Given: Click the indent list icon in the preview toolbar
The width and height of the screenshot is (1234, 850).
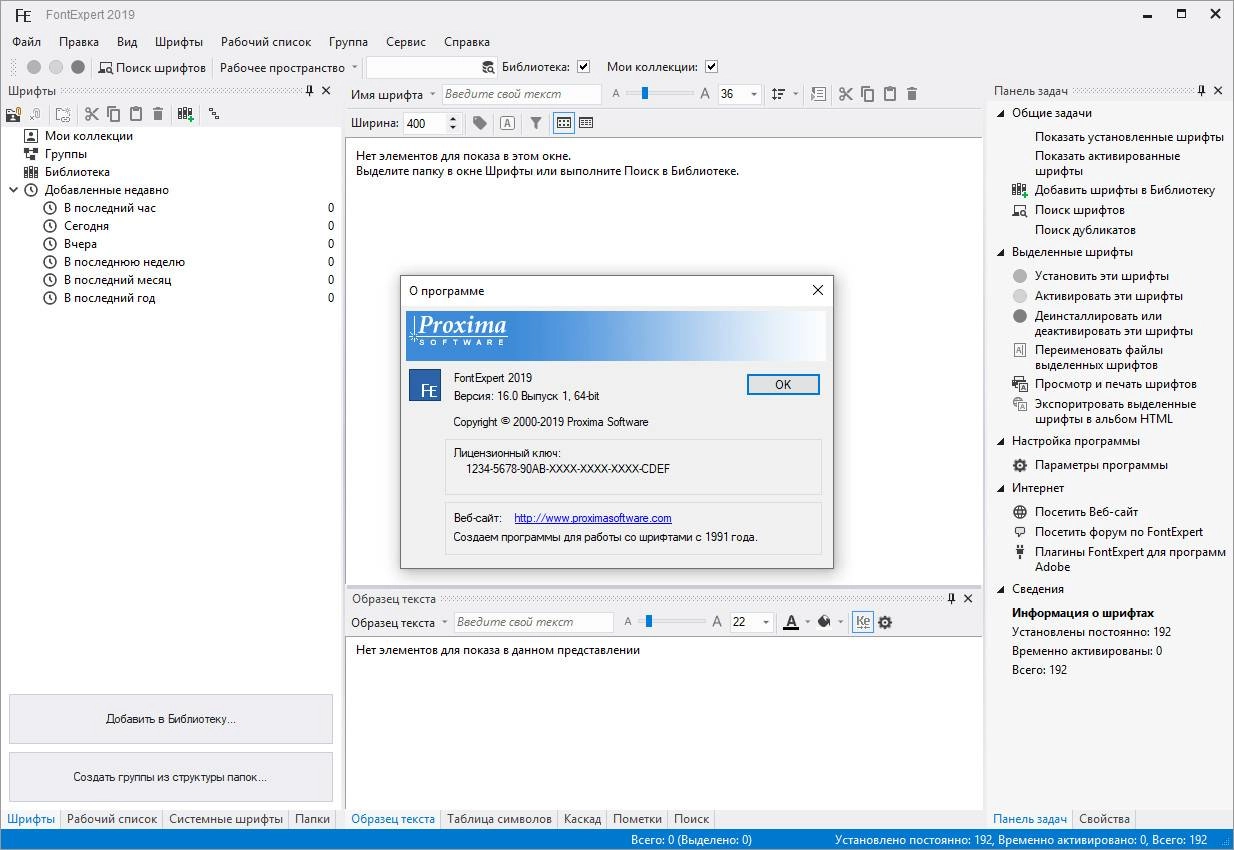Looking at the screenshot, I should click(x=819, y=94).
